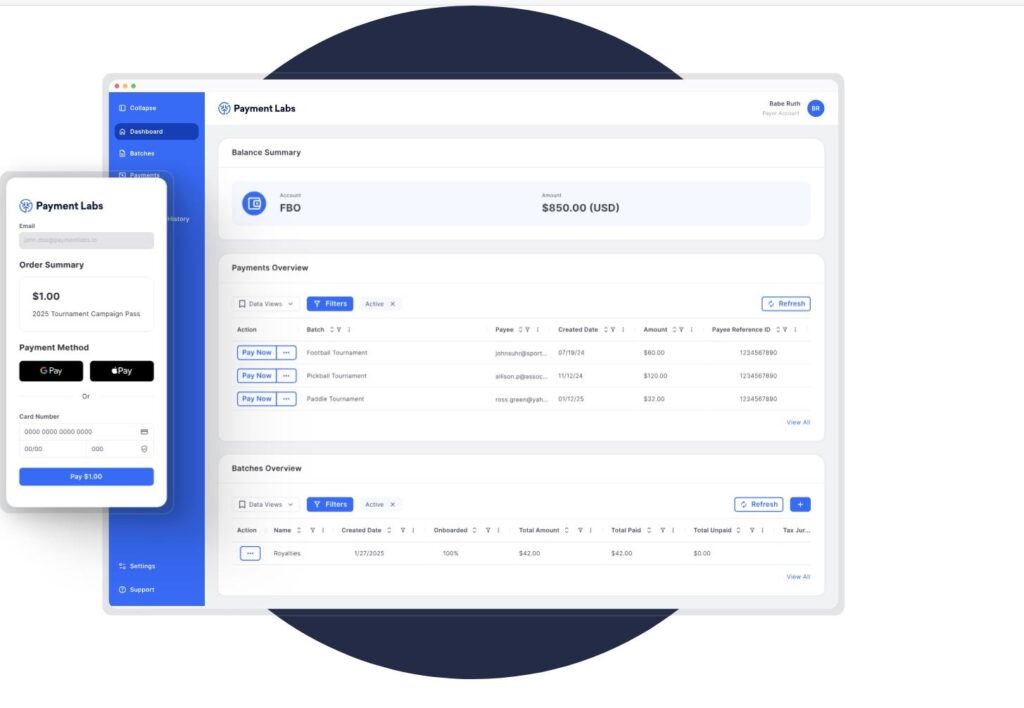Click Payment Labs logo in header
The width and height of the screenshot is (1024, 708).
(x=257, y=108)
